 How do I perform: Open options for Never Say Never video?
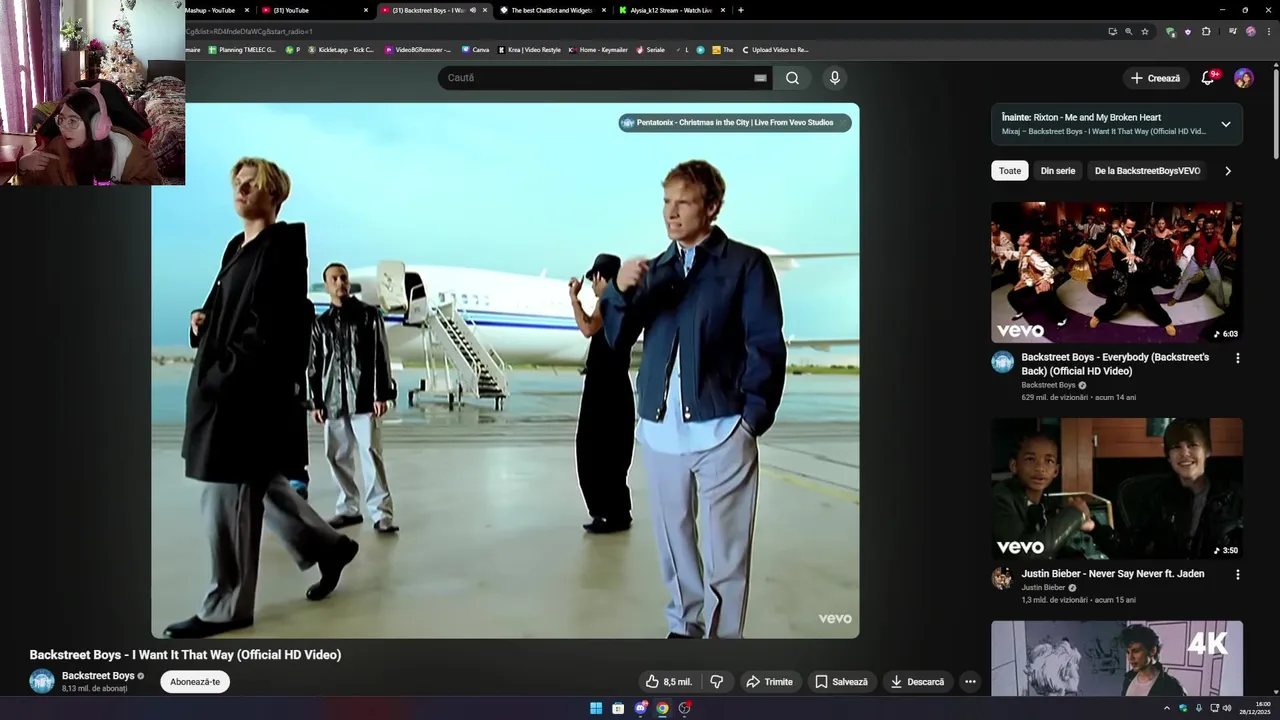[x=1237, y=575]
